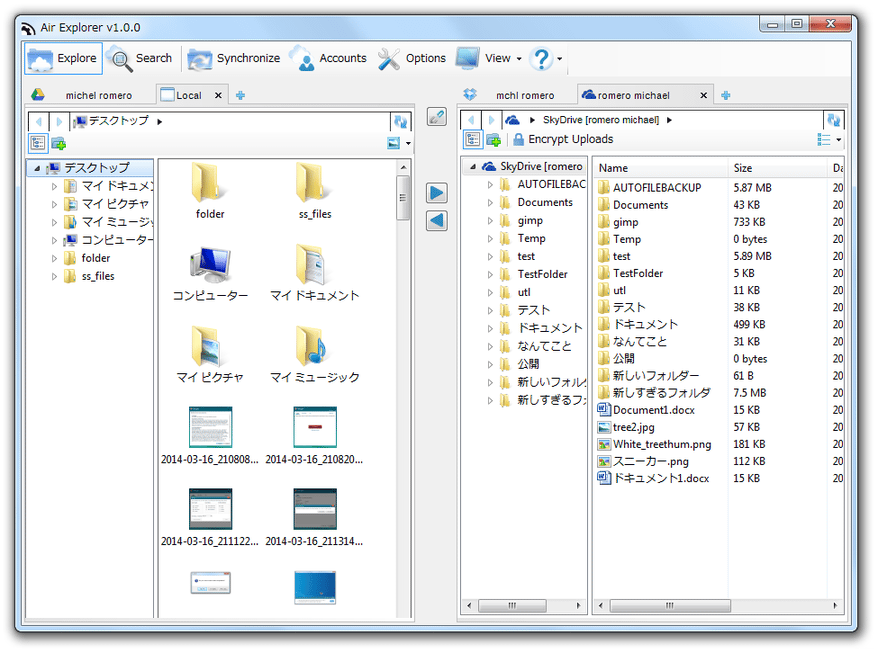The height and width of the screenshot is (653, 878).
Task: Click the SkyDrive tree horizontal scrollbar thumb
Action: tap(512, 606)
